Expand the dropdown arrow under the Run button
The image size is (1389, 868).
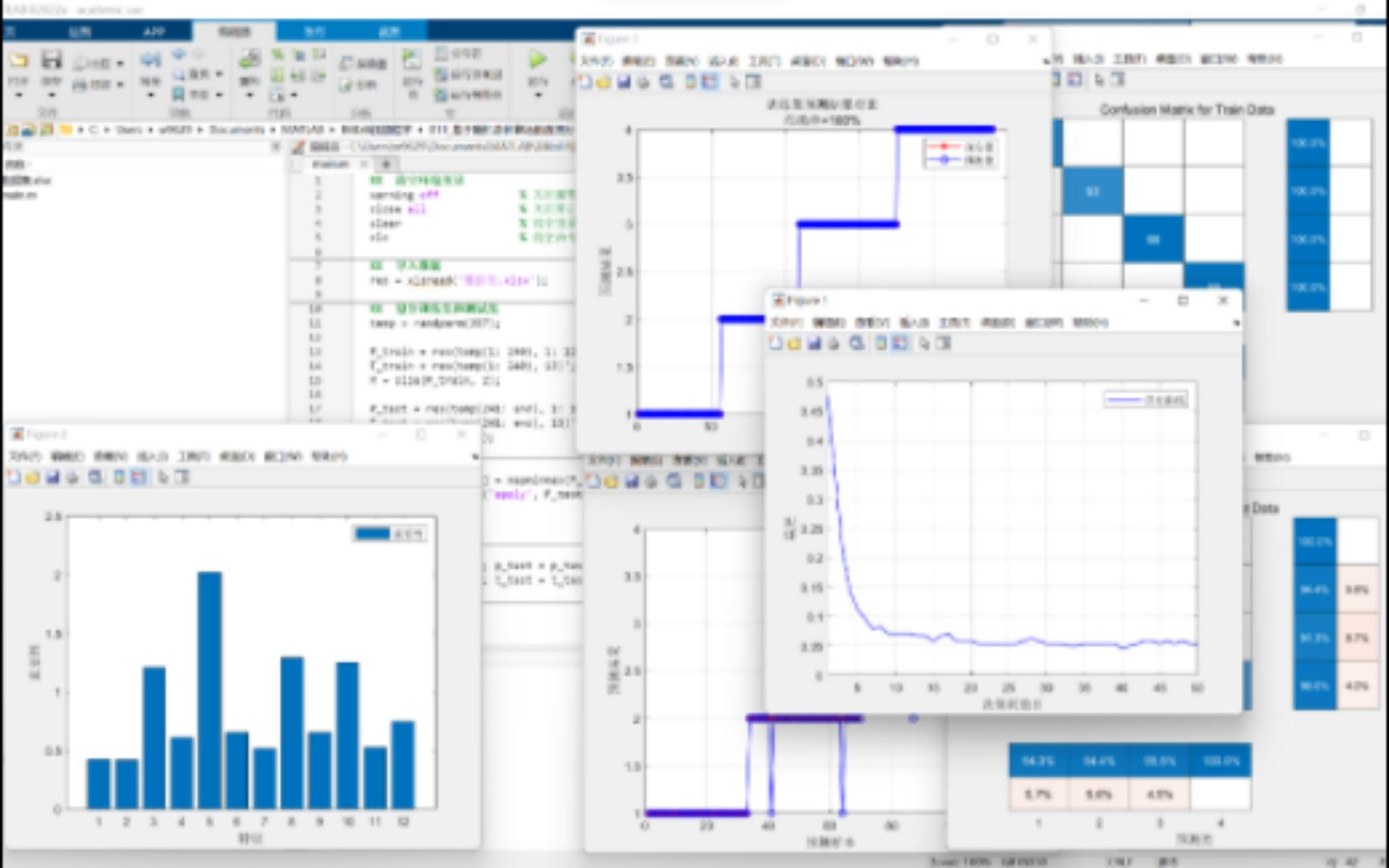538,96
